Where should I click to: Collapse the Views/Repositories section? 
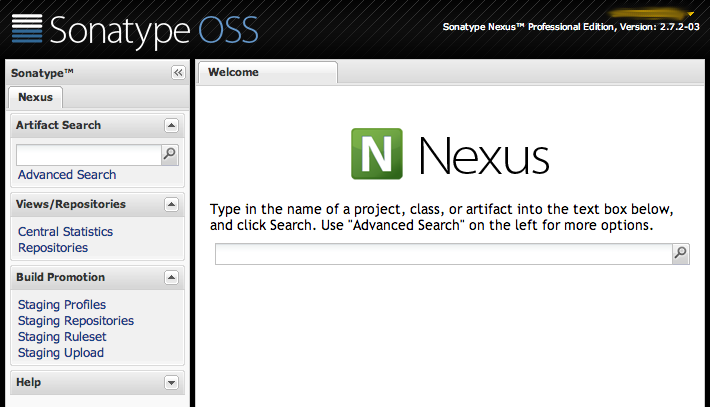[x=171, y=205]
